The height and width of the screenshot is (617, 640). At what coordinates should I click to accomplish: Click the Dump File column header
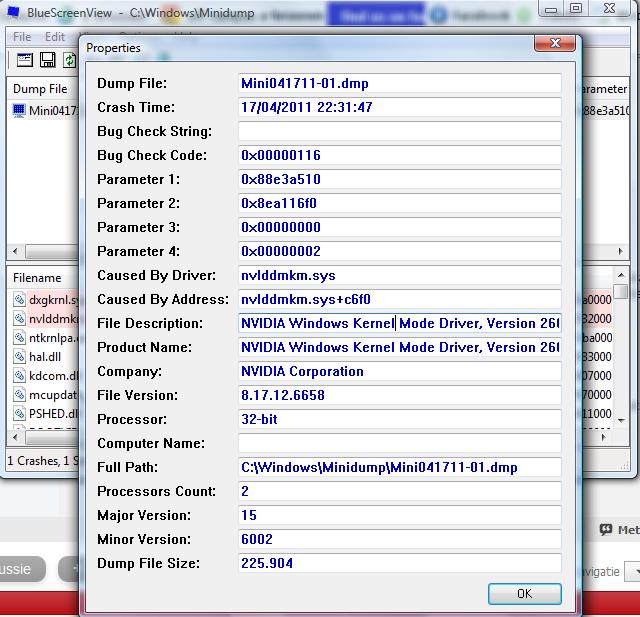point(40,89)
